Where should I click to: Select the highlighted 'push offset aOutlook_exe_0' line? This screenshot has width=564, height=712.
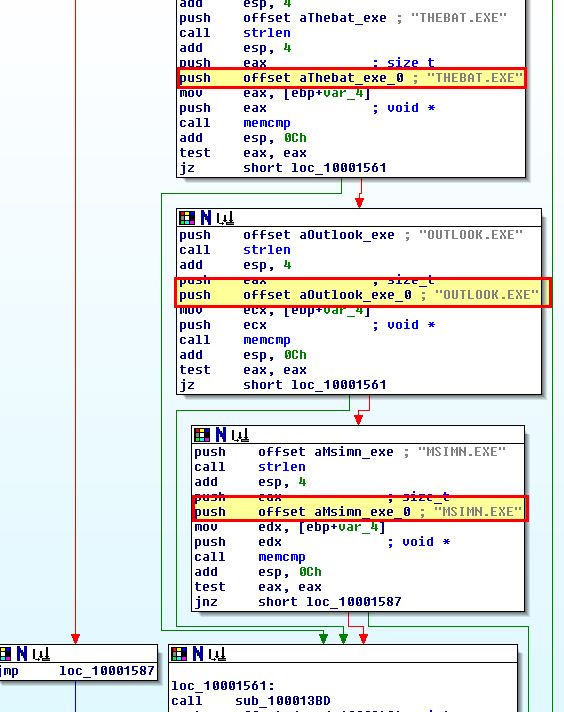point(363,293)
